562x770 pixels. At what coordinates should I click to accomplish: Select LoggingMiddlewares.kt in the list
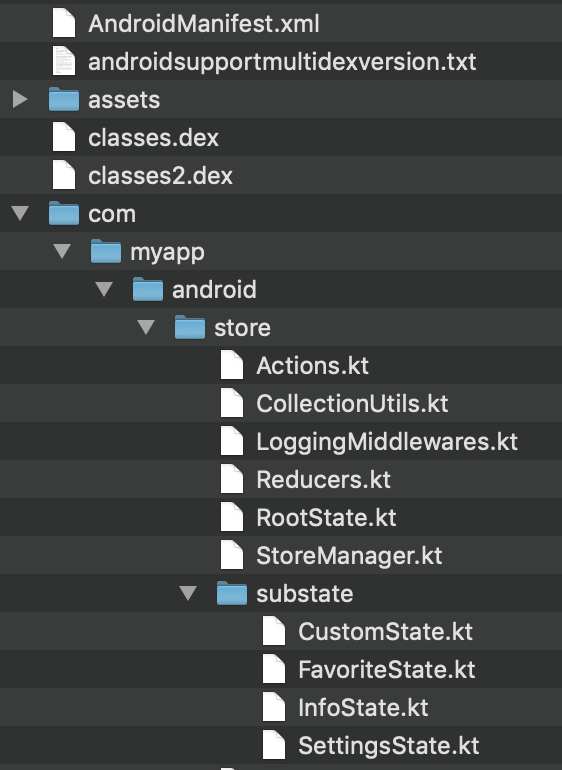click(281, 441)
